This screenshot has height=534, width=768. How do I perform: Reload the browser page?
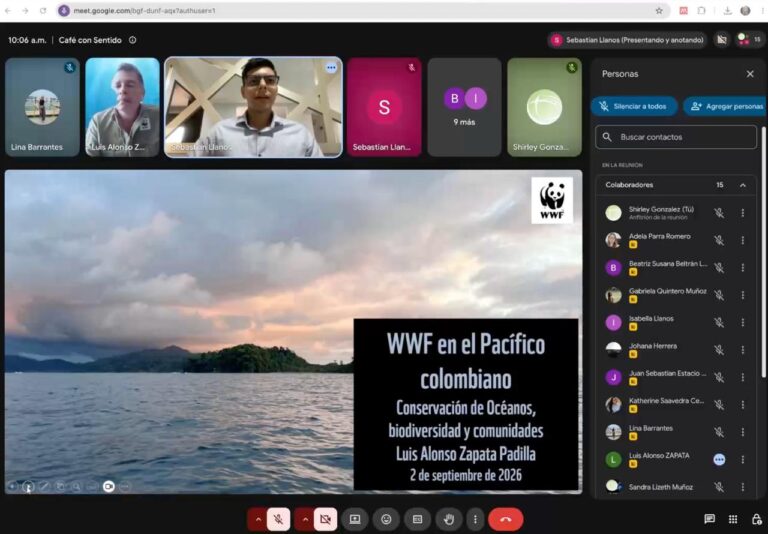43,11
